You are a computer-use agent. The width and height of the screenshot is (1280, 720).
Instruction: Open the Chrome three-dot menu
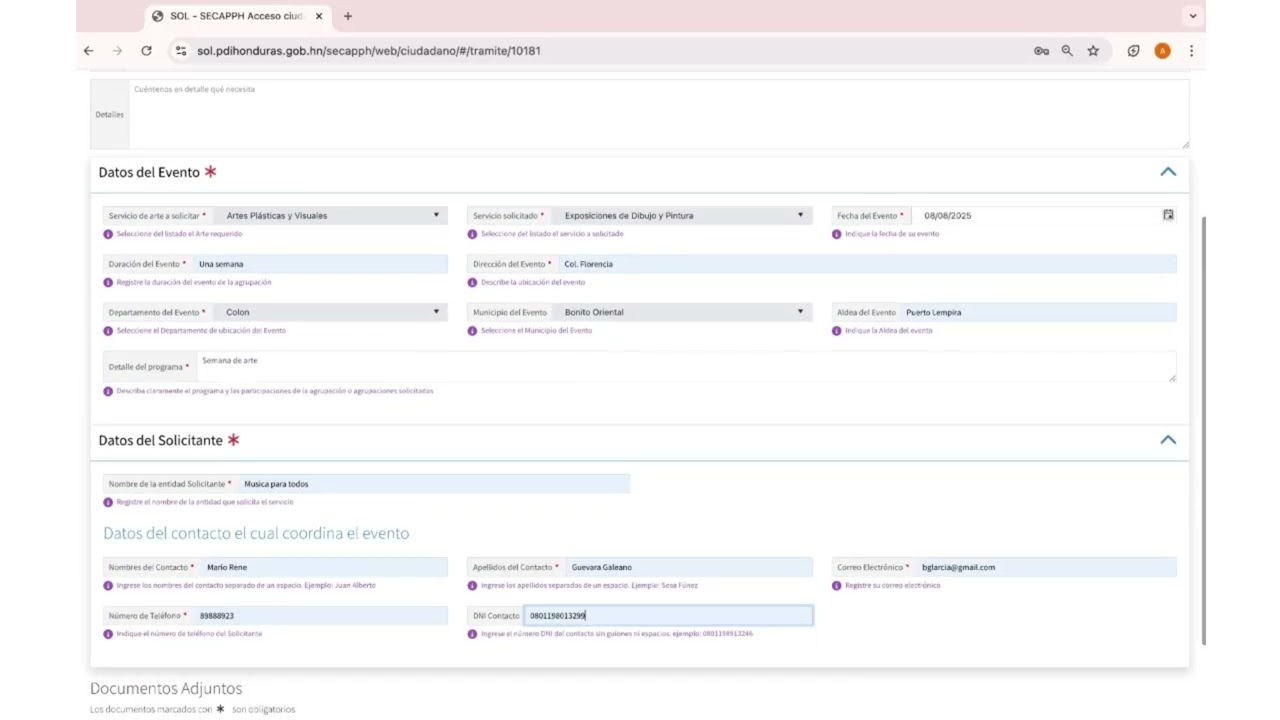(1191, 51)
